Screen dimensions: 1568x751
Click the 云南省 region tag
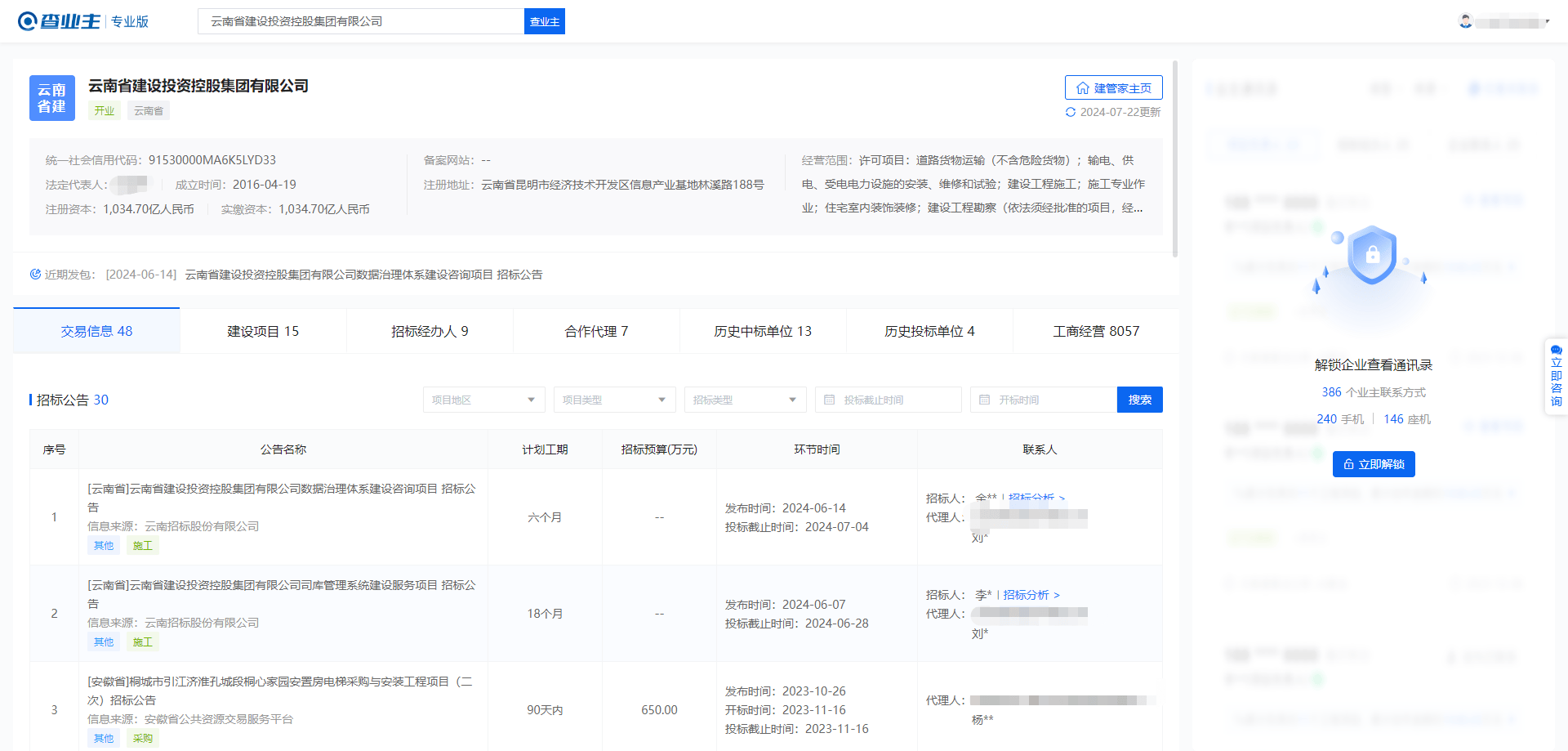(x=149, y=111)
